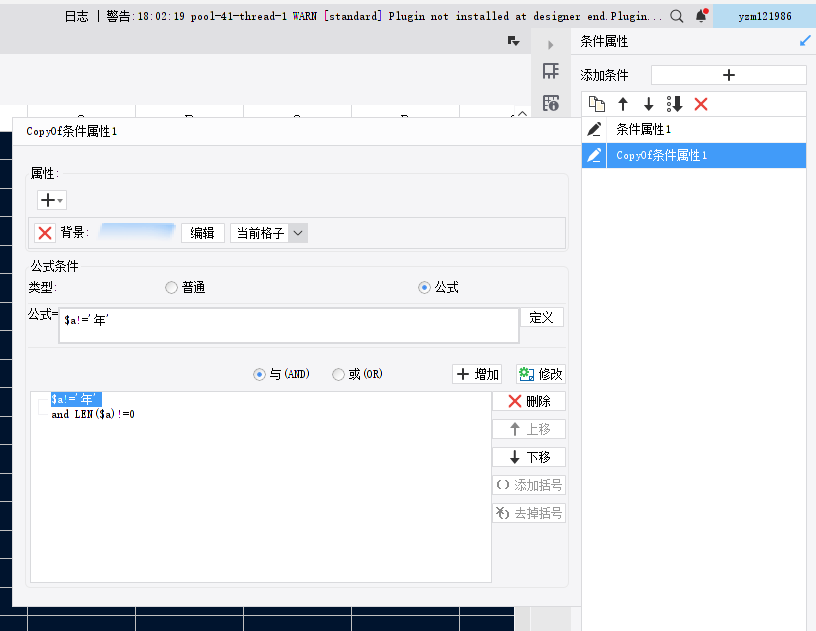Click 删除 to delete condition

pos(529,401)
